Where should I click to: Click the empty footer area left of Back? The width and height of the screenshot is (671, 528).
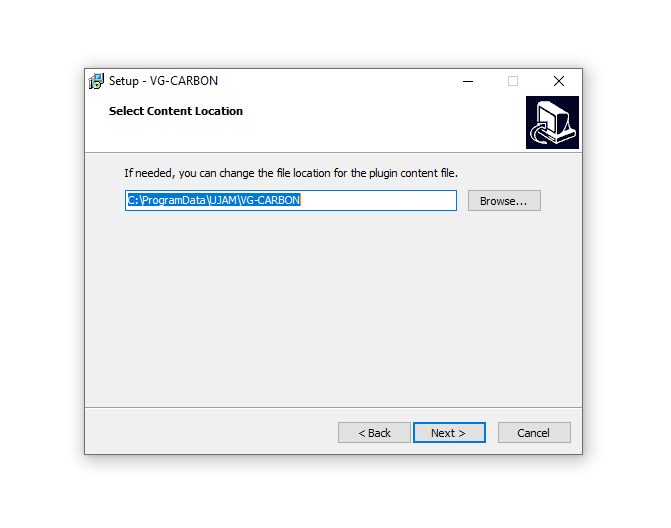pyautogui.click(x=210, y=432)
